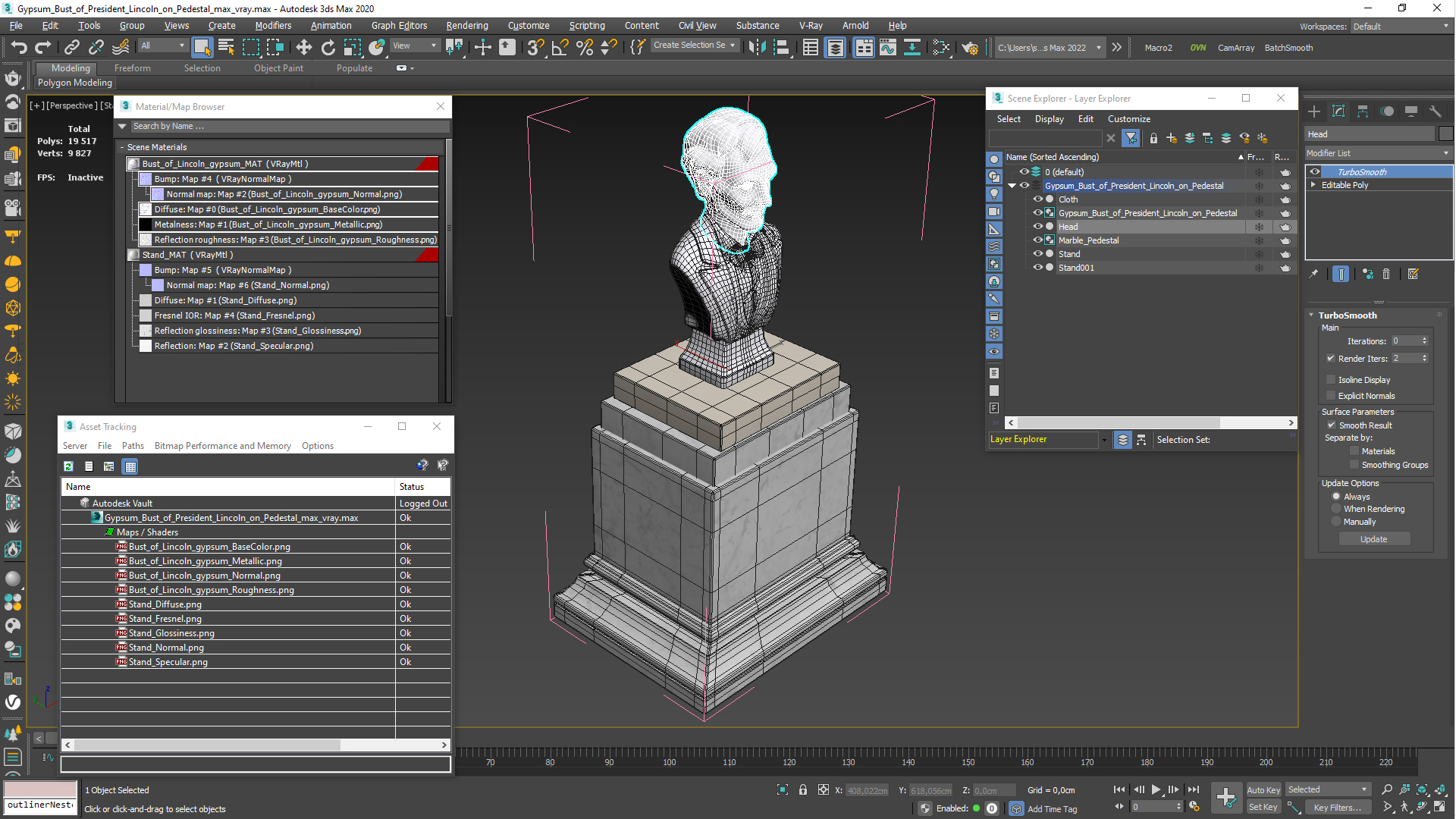Click the Redo icon in main toolbar
Image resolution: width=1456 pixels, height=819 pixels.
click(43, 48)
